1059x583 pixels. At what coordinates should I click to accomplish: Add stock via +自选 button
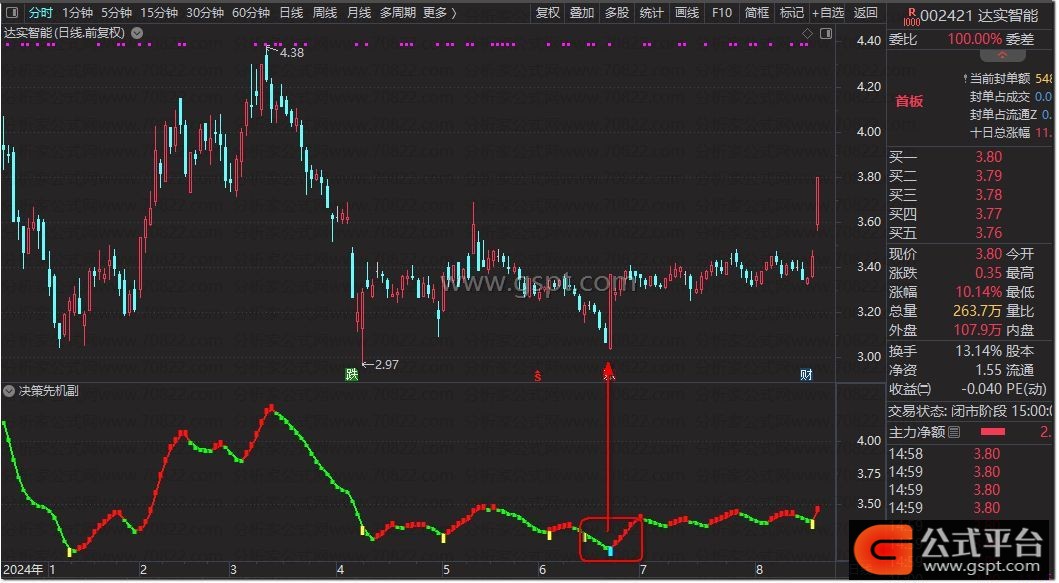[x=828, y=13]
